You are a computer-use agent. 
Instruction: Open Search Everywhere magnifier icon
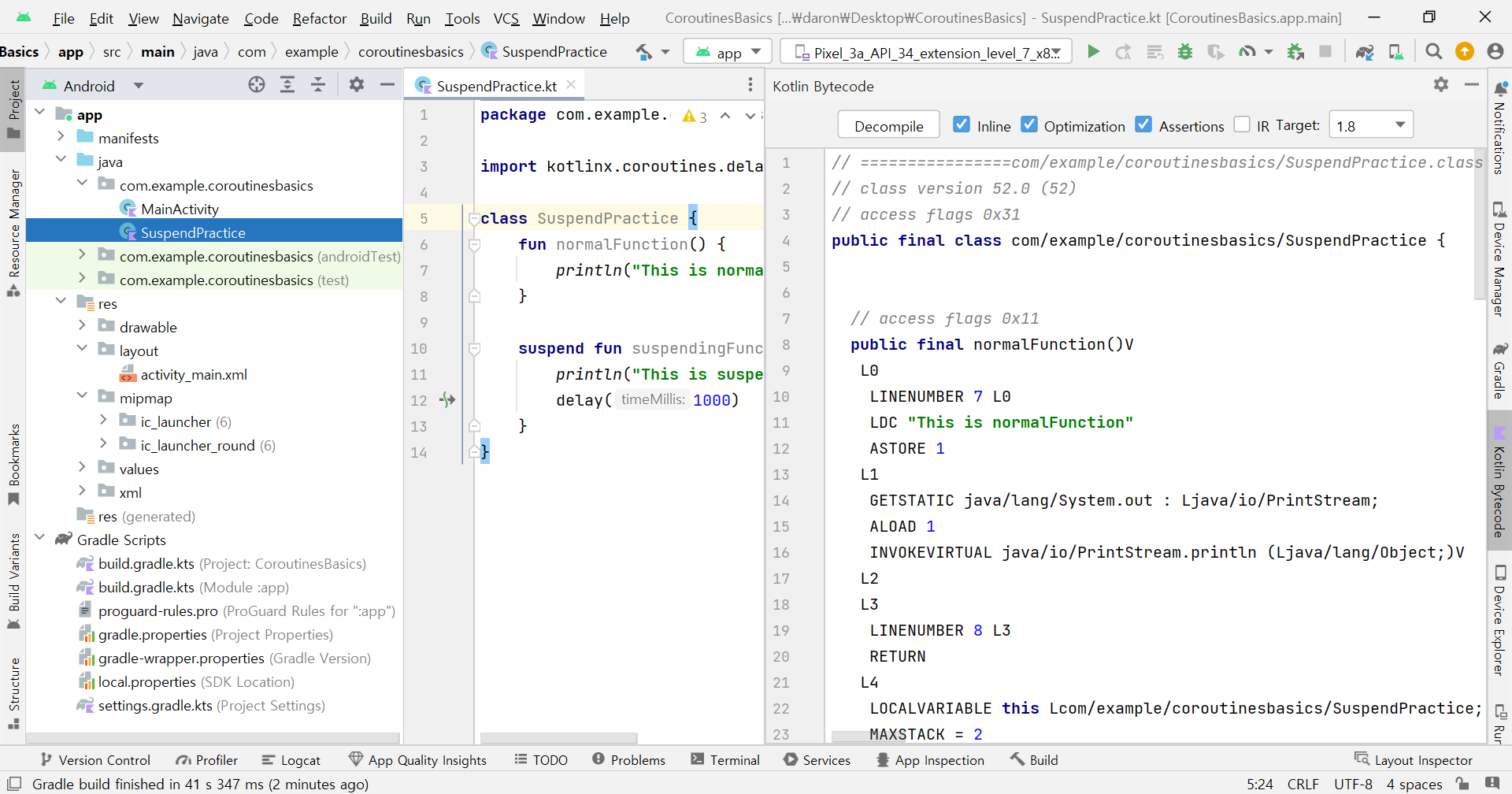tap(1434, 52)
